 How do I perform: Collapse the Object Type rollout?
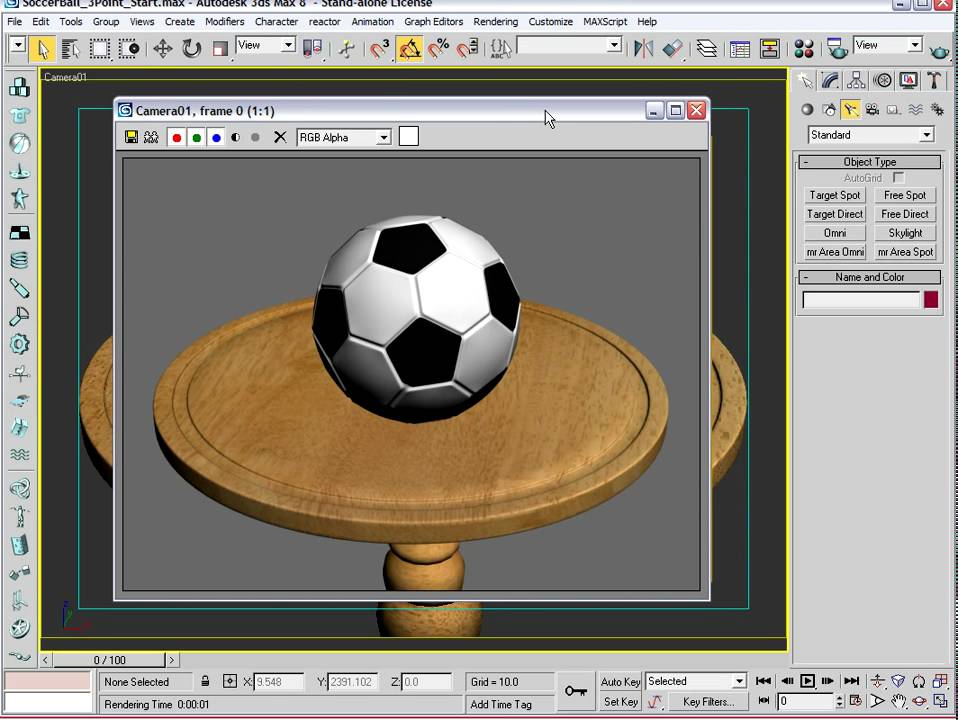[869, 162]
